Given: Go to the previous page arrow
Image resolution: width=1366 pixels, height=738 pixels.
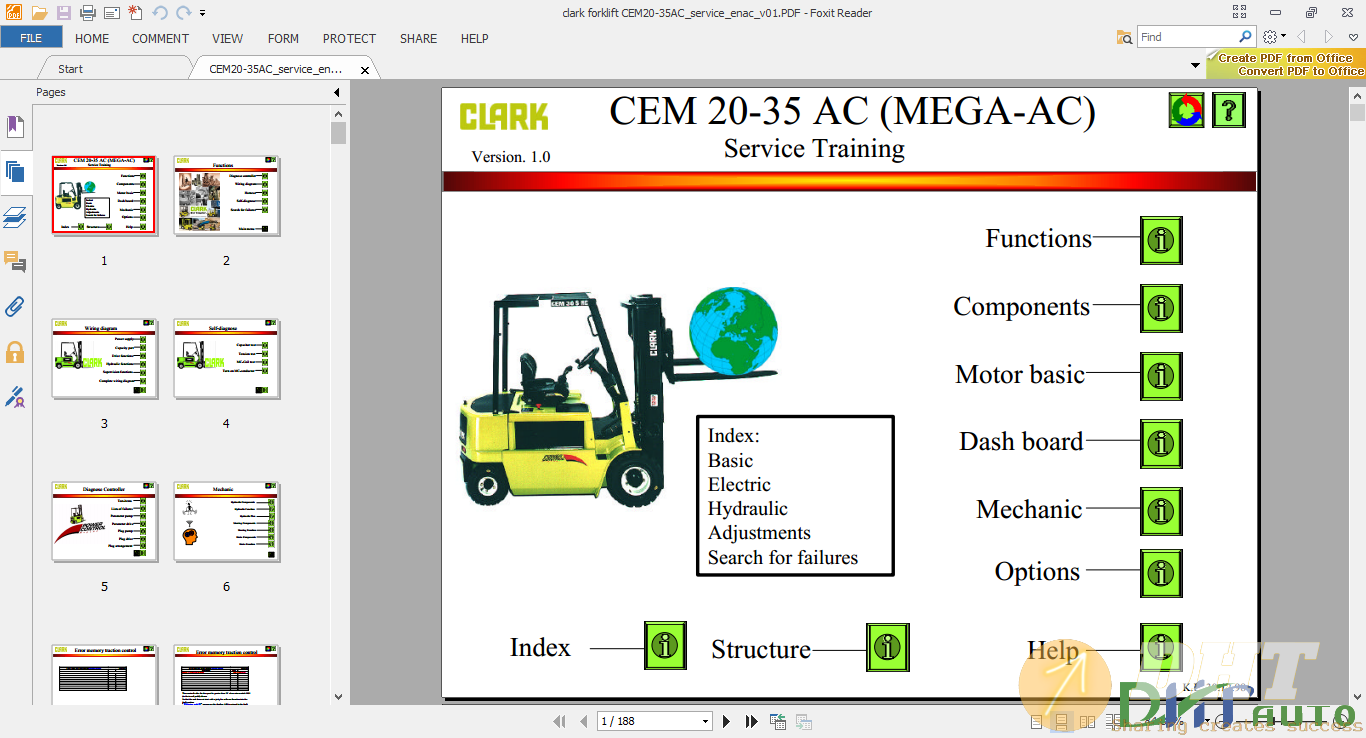Looking at the screenshot, I should coord(584,721).
